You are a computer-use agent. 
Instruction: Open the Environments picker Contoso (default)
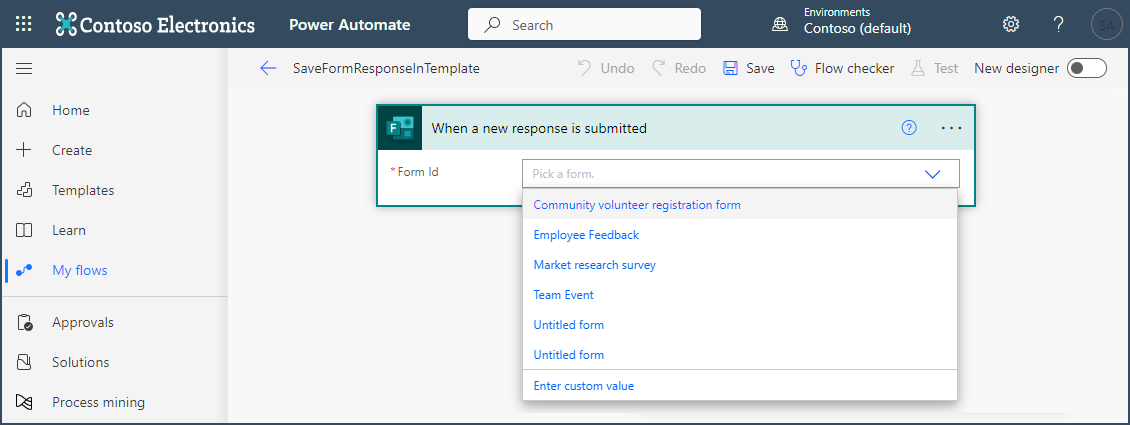[x=856, y=24]
